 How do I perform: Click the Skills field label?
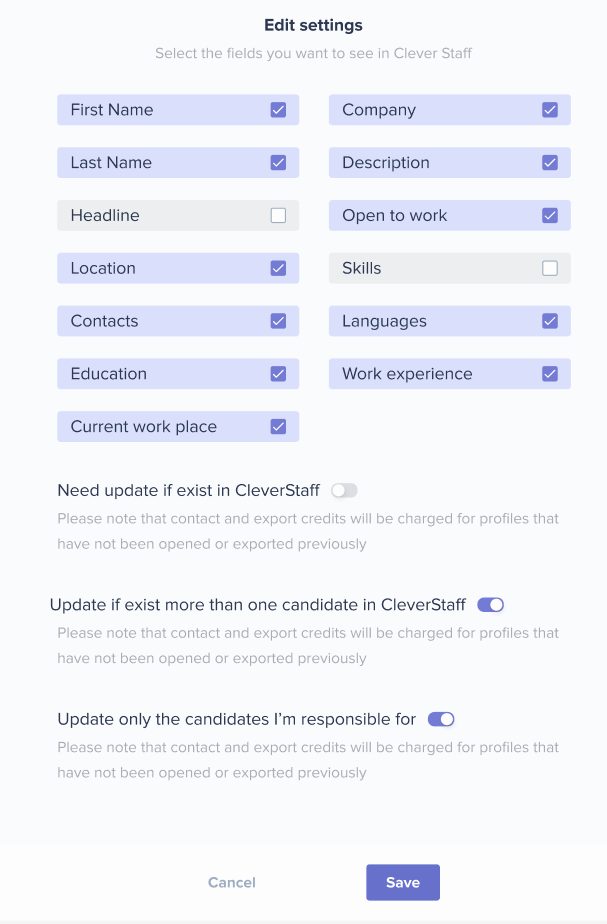362,268
